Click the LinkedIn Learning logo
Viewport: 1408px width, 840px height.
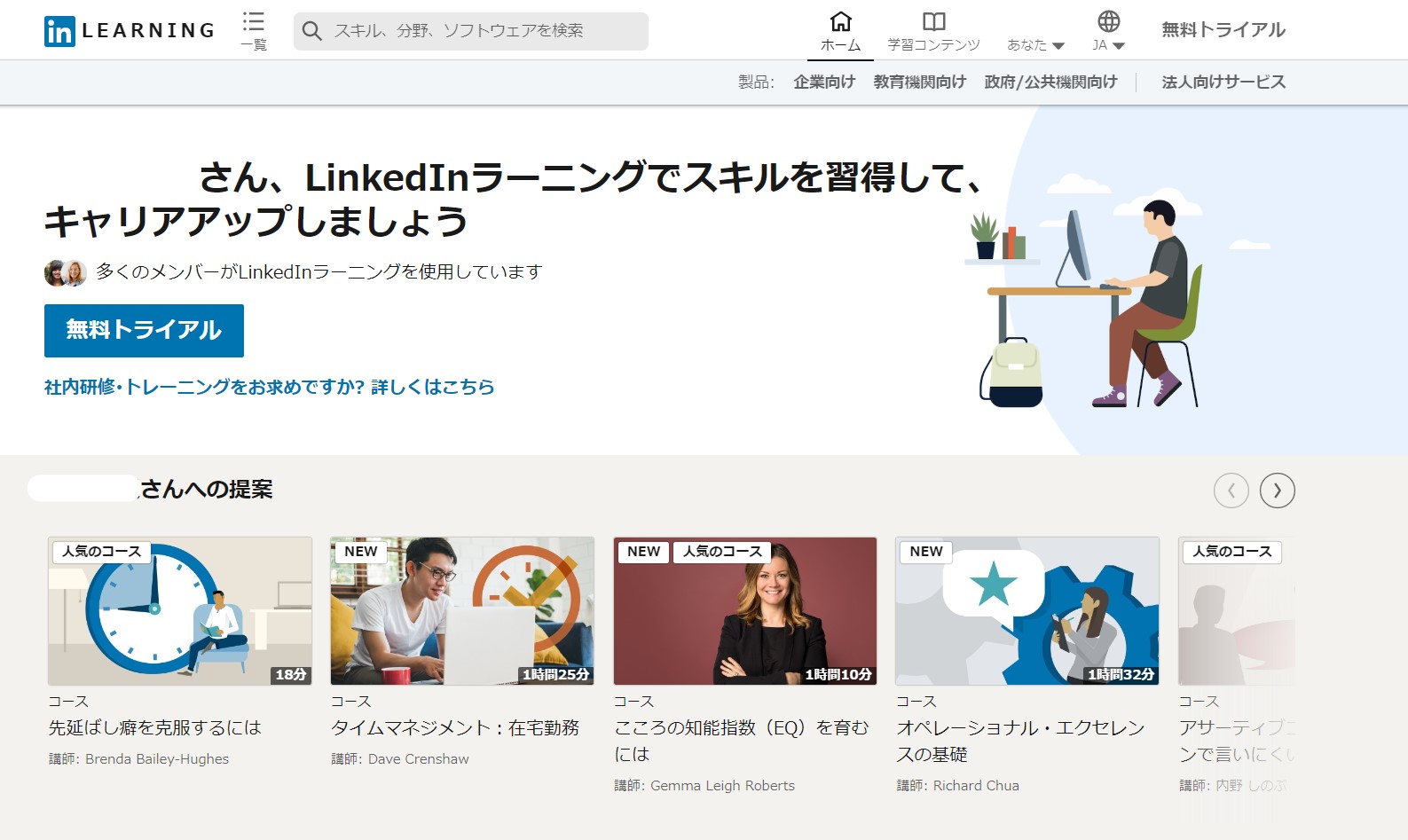pyautogui.click(x=130, y=31)
